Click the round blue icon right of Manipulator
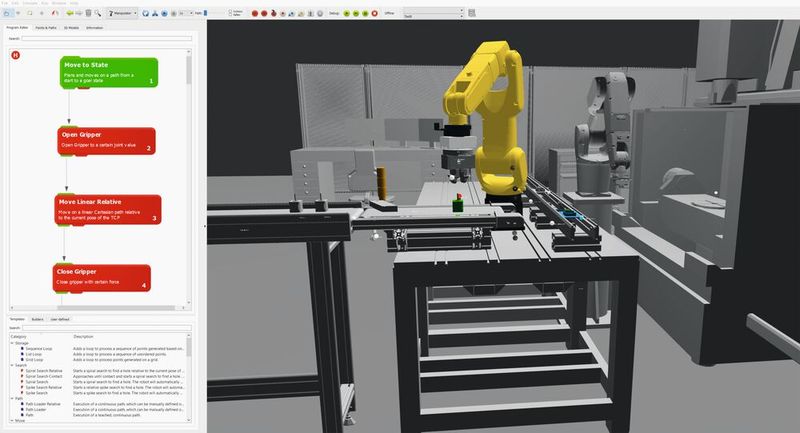The height and width of the screenshot is (433, 800). pyautogui.click(x=145, y=13)
